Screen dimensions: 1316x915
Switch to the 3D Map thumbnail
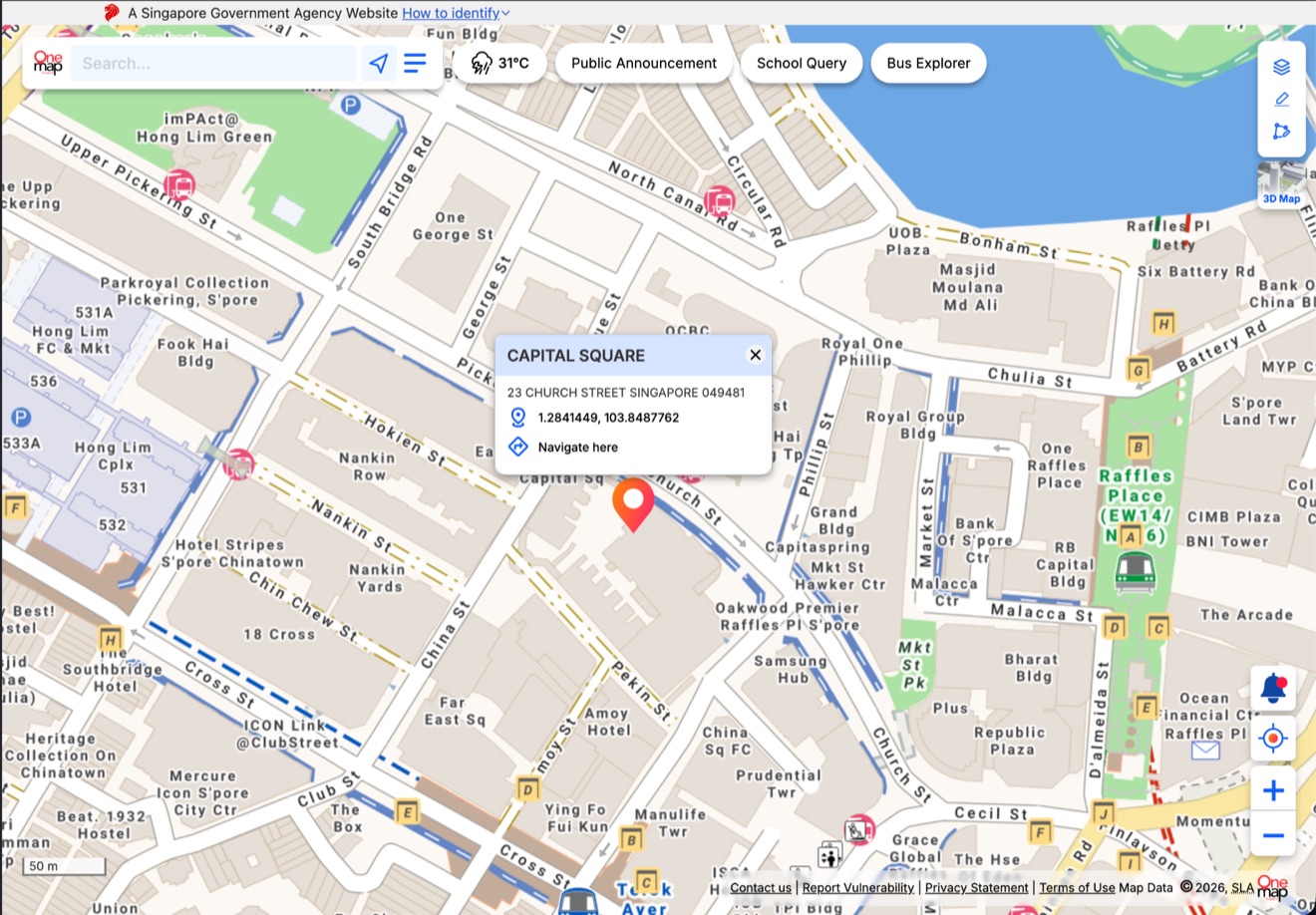click(1281, 185)
